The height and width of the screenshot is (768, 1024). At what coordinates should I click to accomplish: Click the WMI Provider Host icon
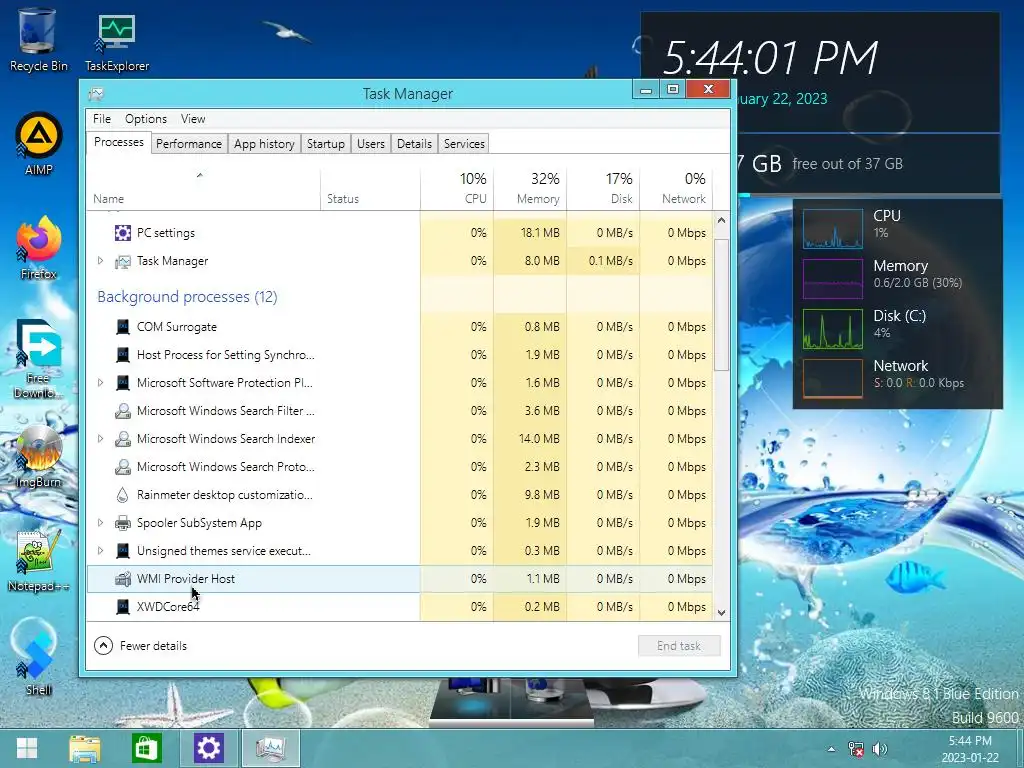click(122, 579)
